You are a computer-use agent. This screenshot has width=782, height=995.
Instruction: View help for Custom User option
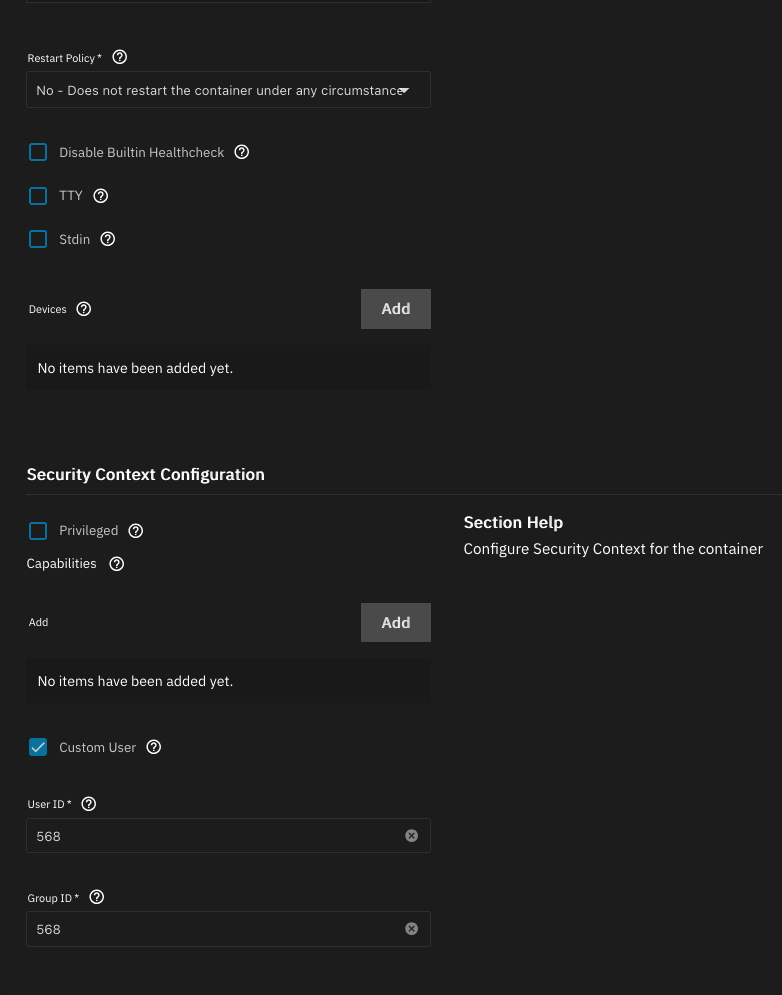point(153,747)
